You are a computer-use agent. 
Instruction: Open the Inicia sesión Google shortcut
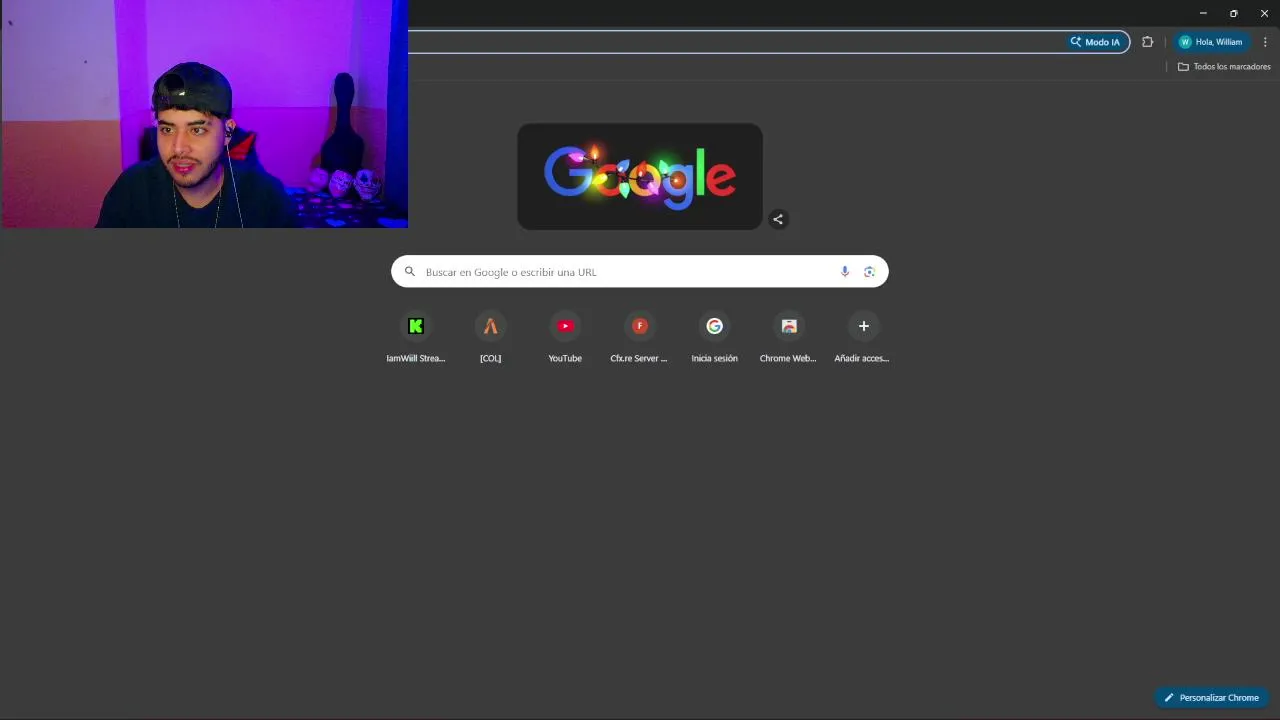click(714, 337)
